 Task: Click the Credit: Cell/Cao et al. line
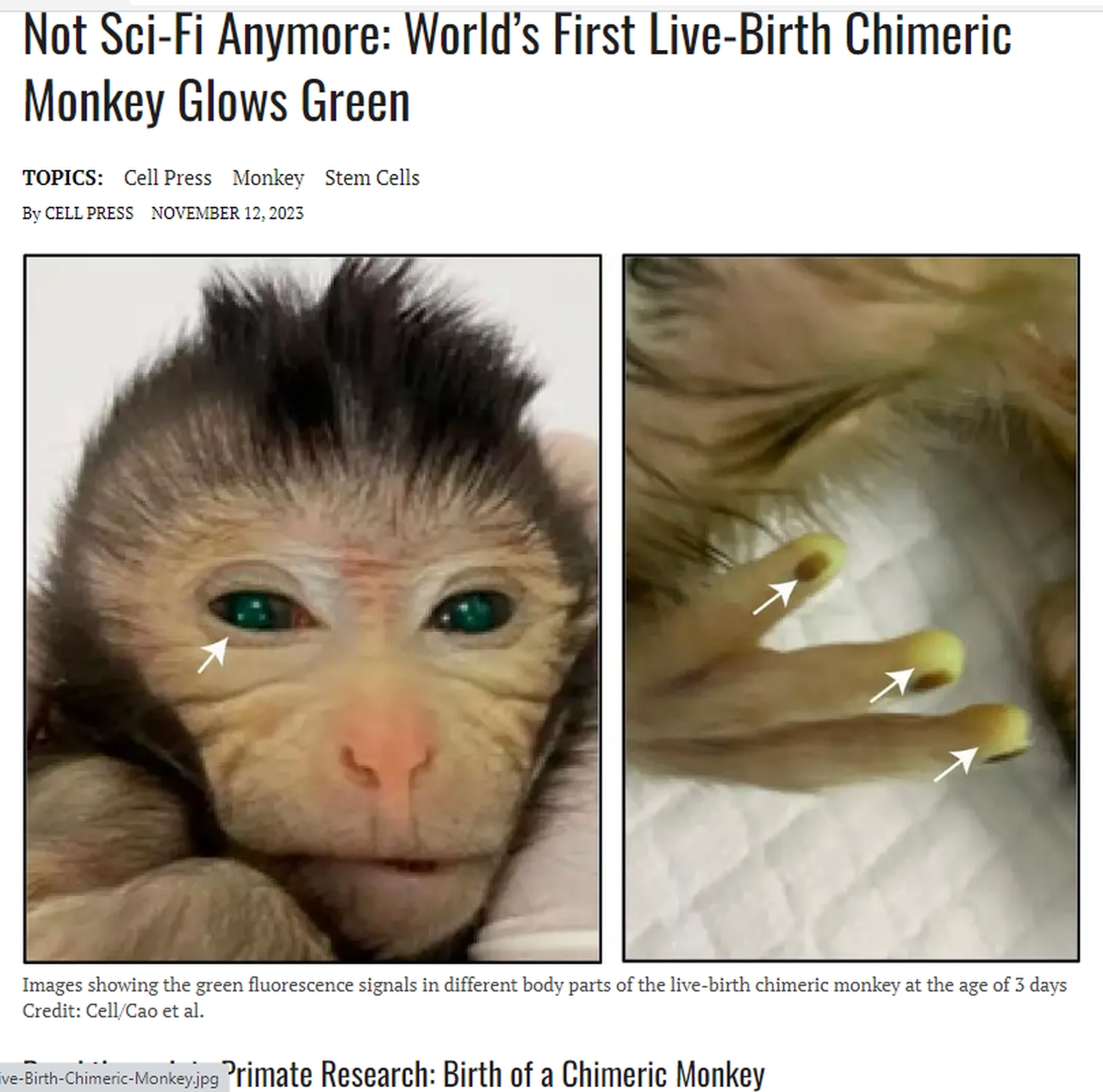(x=114, y=1011)
